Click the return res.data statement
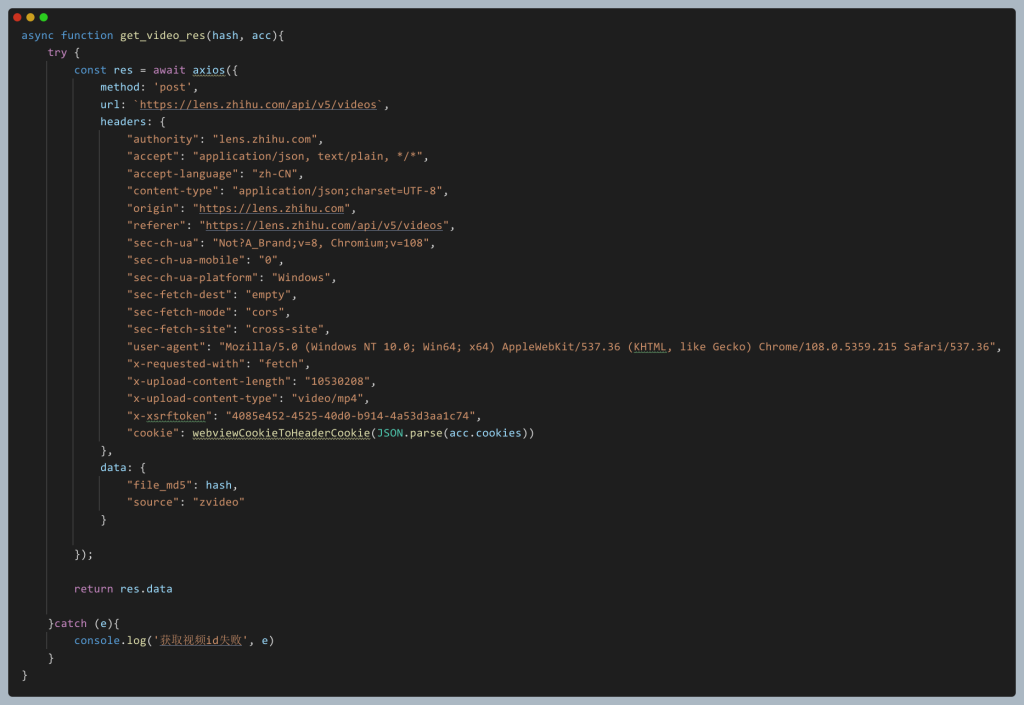The width and height of the screenshot is (1024, 705). 123,589
